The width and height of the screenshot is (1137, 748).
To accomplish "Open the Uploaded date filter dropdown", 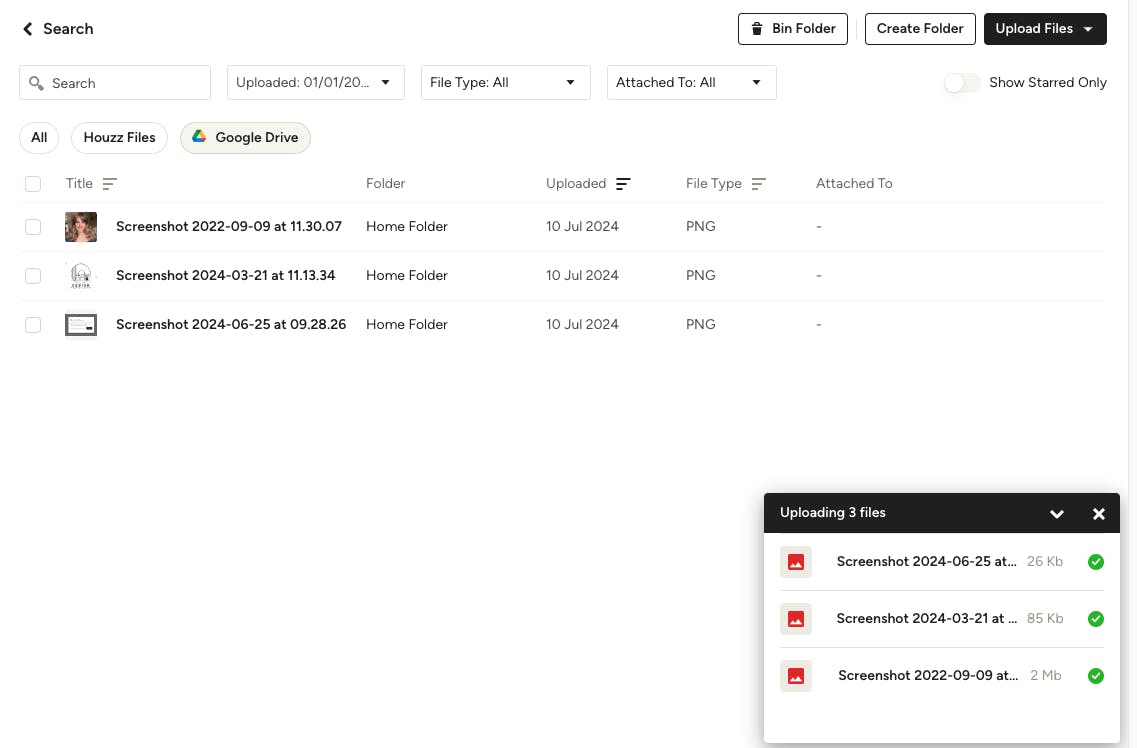I will pos(315,83).
